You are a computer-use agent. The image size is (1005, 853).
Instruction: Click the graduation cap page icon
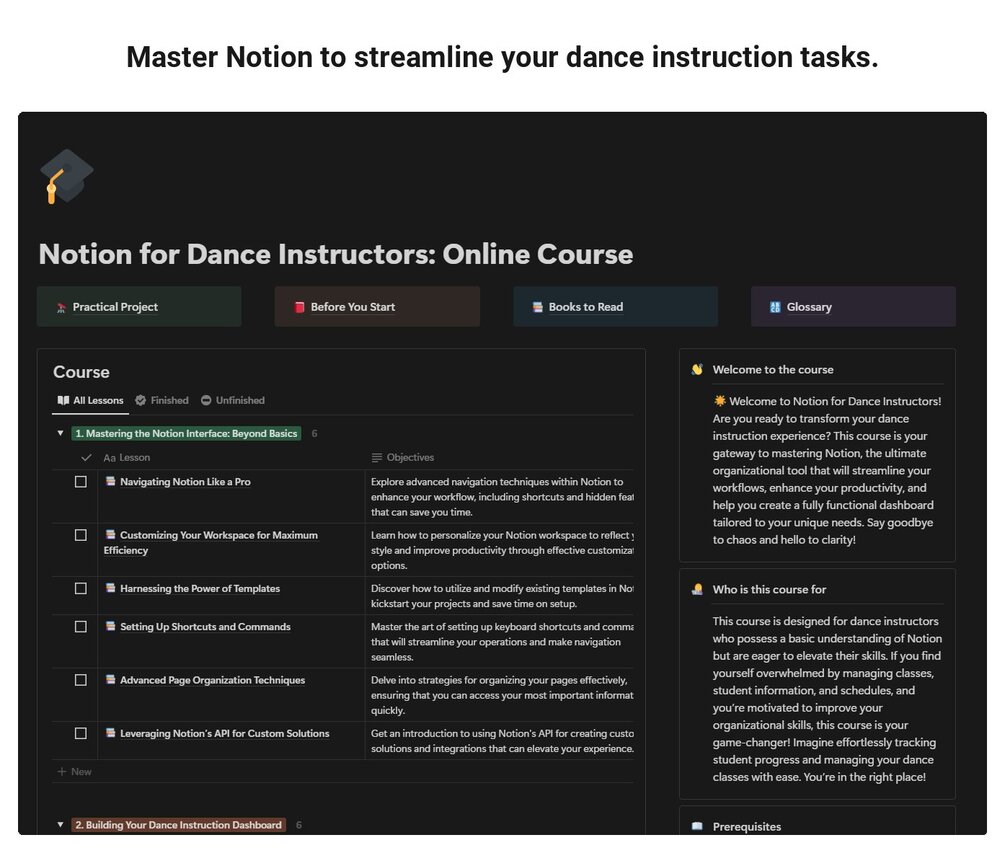(x=66, y=176)
